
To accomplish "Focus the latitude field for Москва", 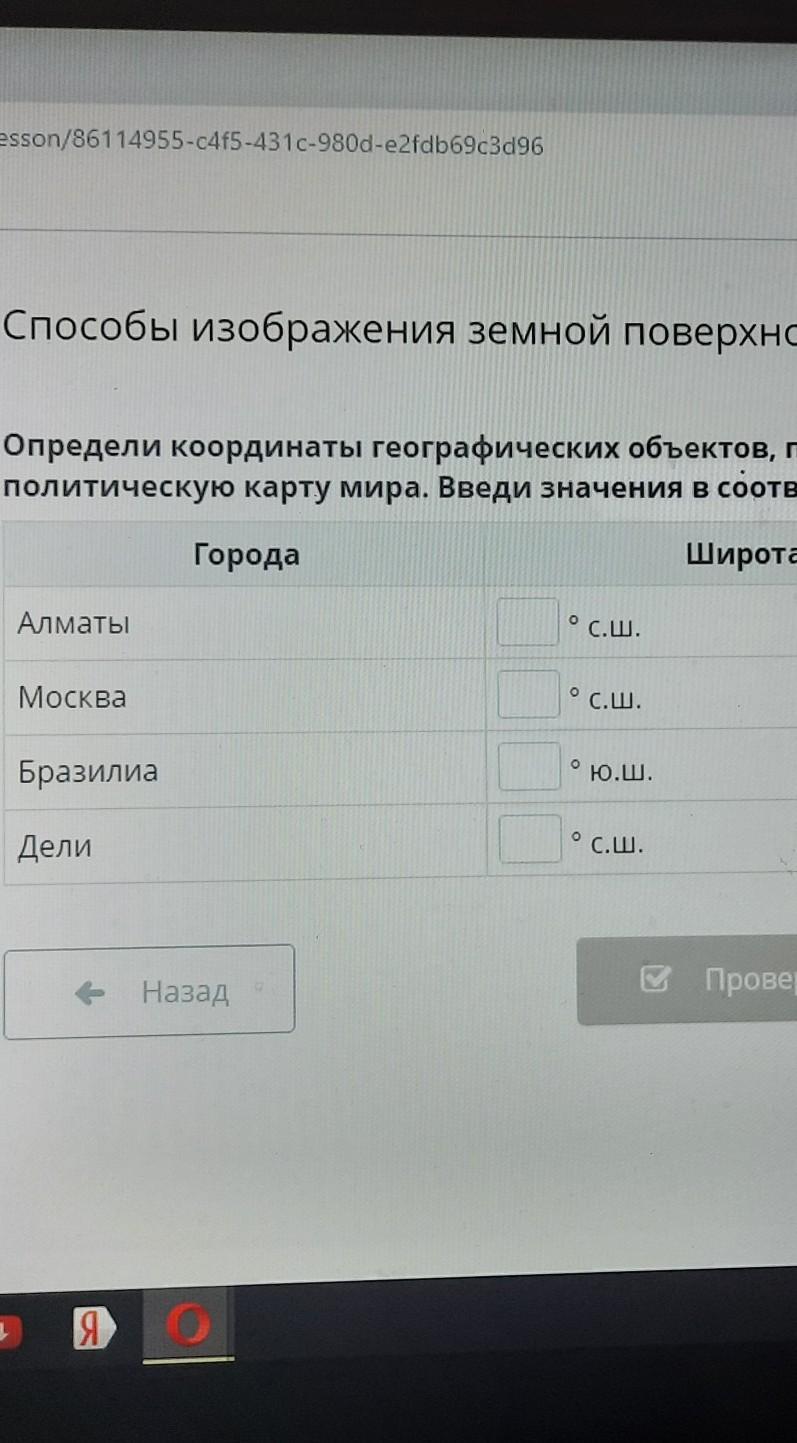I will 528,695.
